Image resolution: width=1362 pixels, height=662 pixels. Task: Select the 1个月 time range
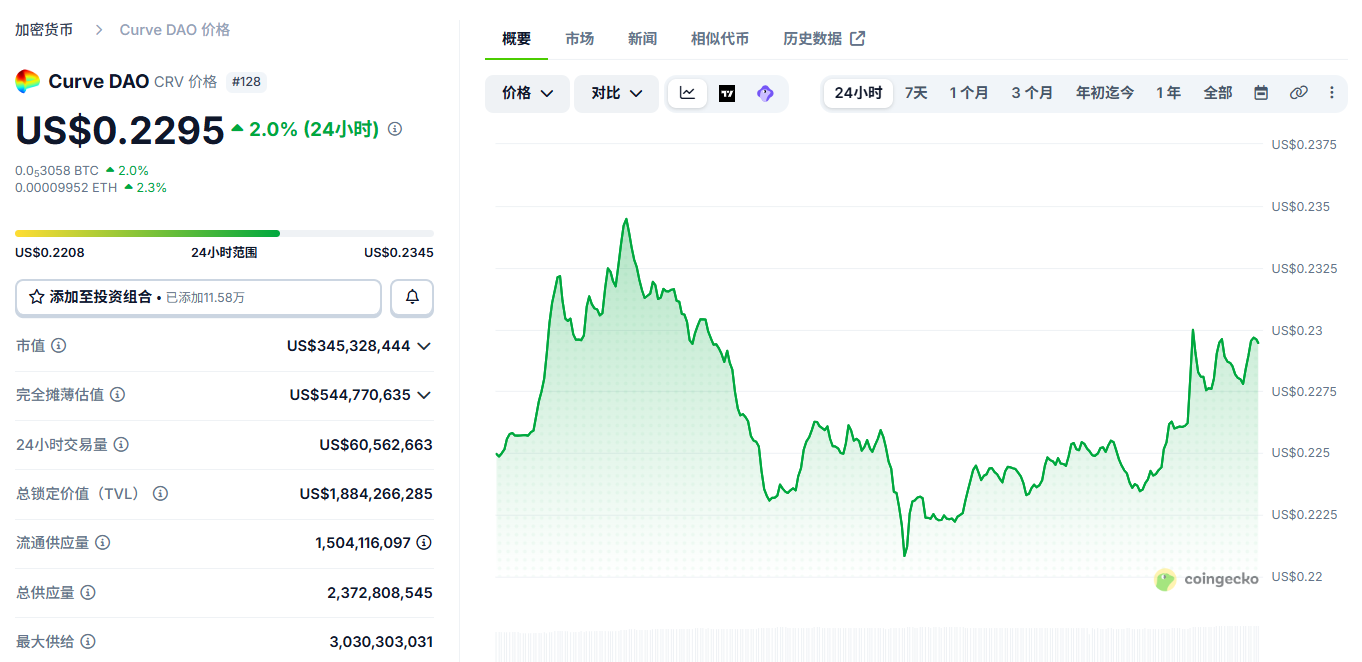969,93
